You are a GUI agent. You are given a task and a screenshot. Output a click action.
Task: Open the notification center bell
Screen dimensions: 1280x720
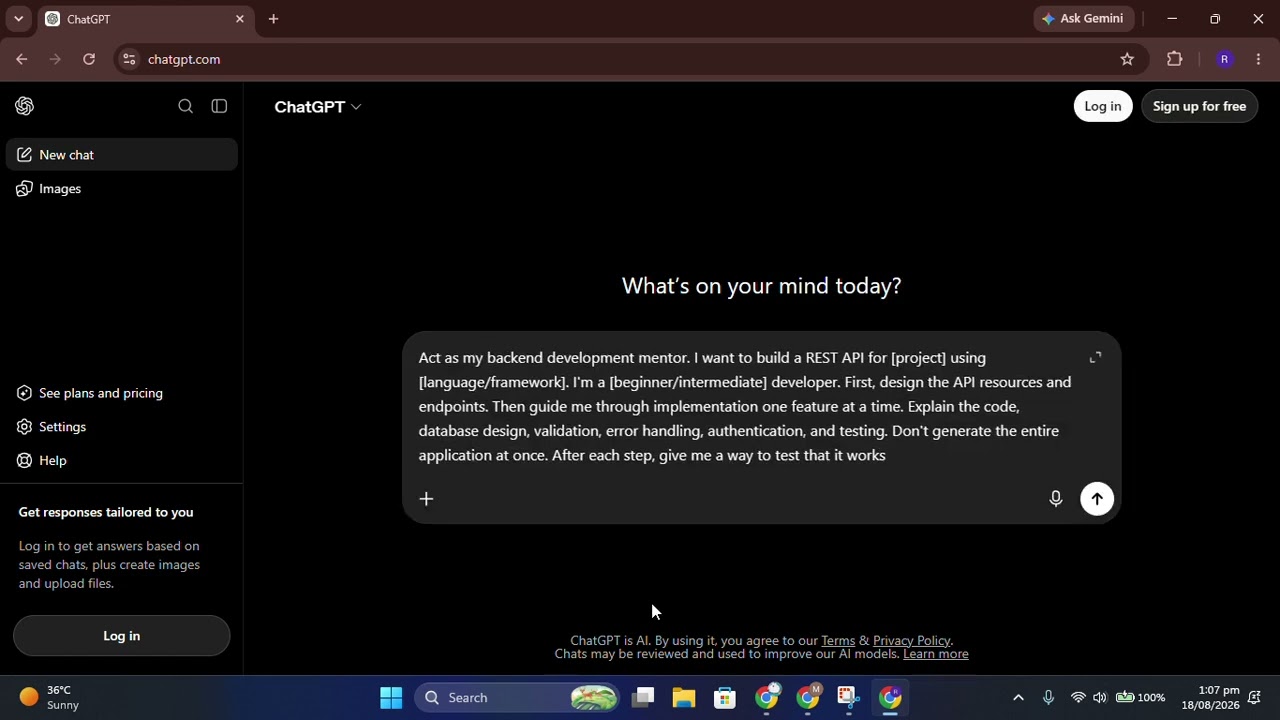(x=1255, y=698)
